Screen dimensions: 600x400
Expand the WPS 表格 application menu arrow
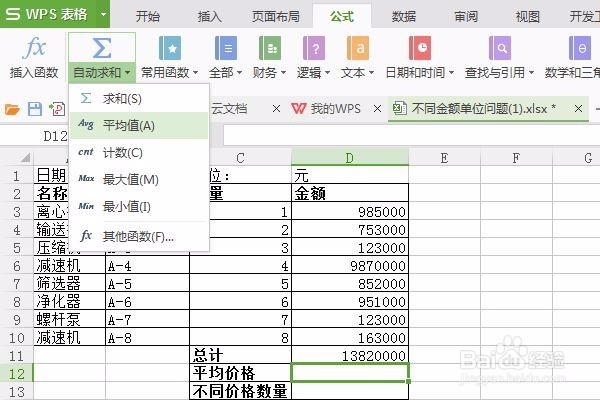click(x=103, y=15)
